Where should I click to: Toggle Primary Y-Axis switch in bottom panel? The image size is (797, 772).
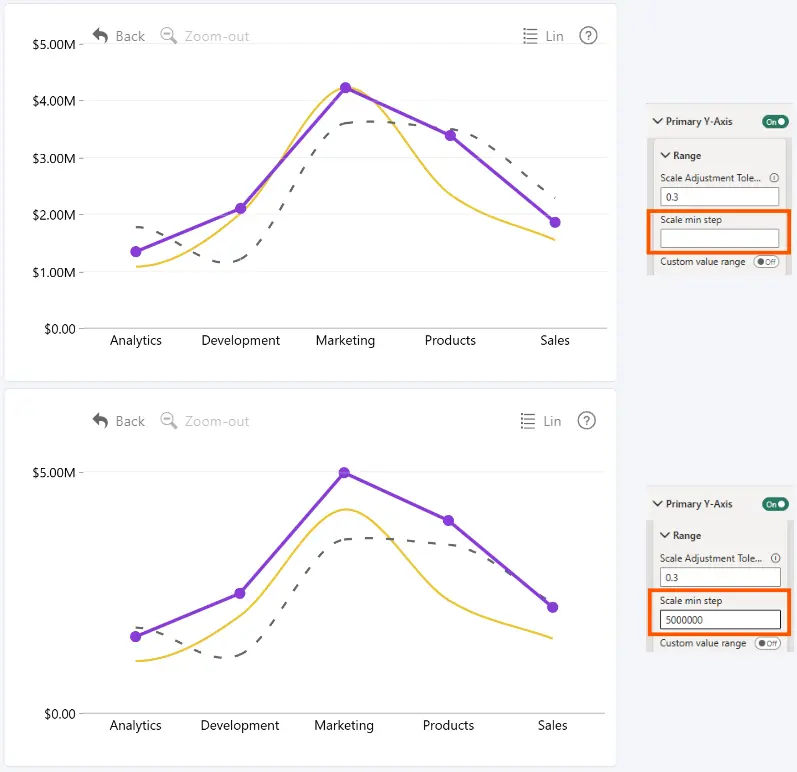775,504
